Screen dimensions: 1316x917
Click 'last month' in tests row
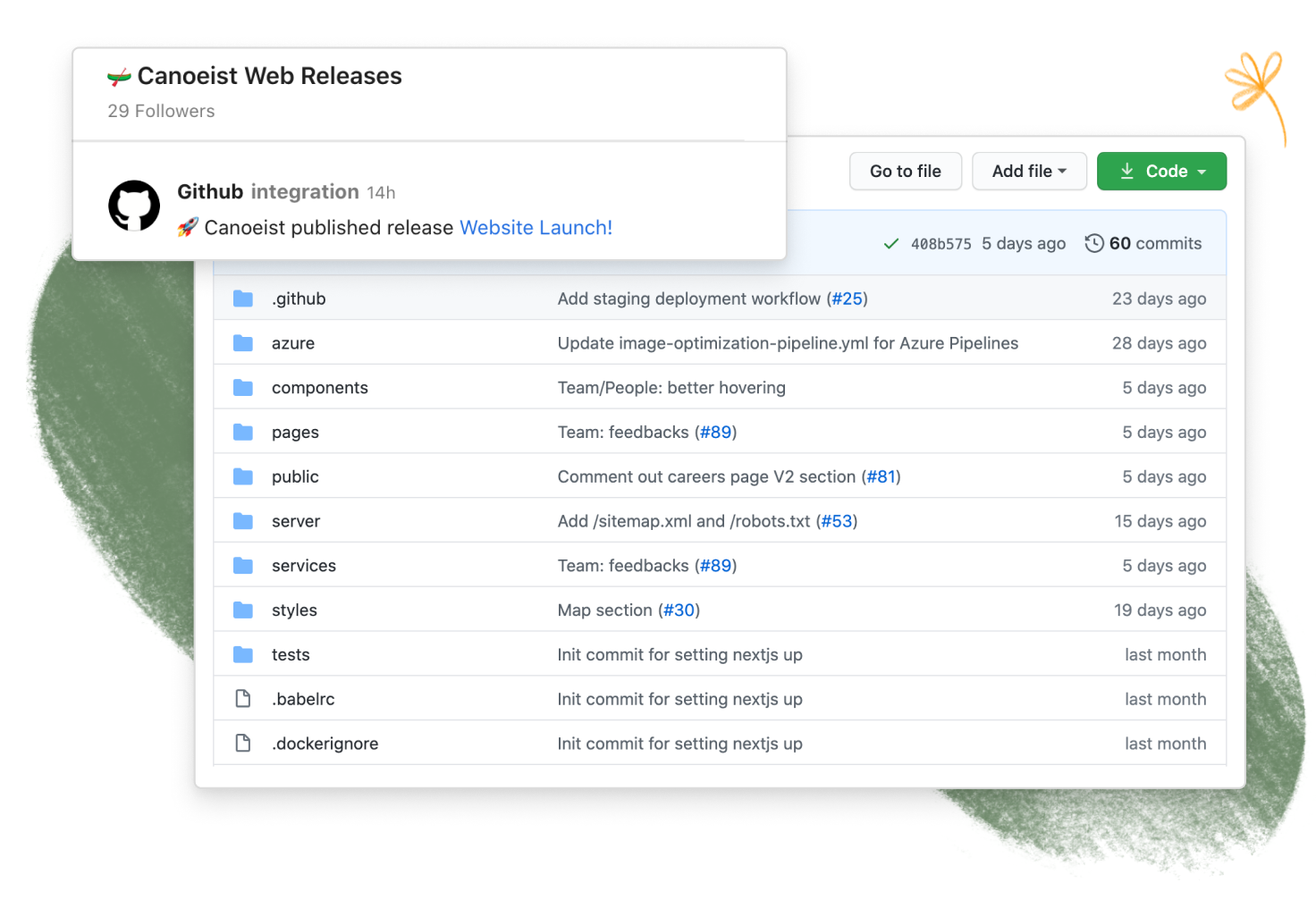[x=1165, y=655]
